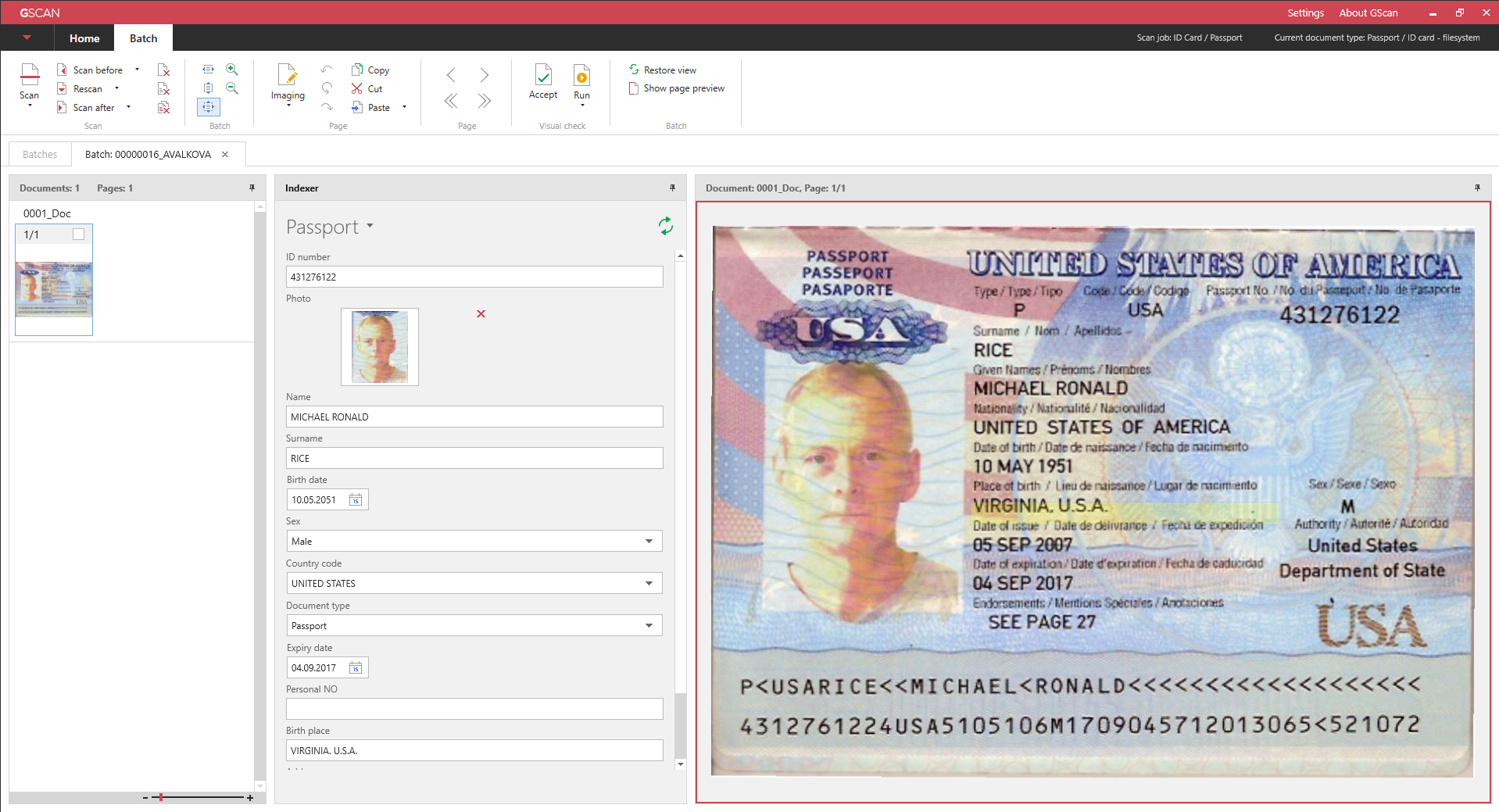Click the green refresh indexer icon
Viewport: 1499px width, 812px height.
tap(665, 226)
